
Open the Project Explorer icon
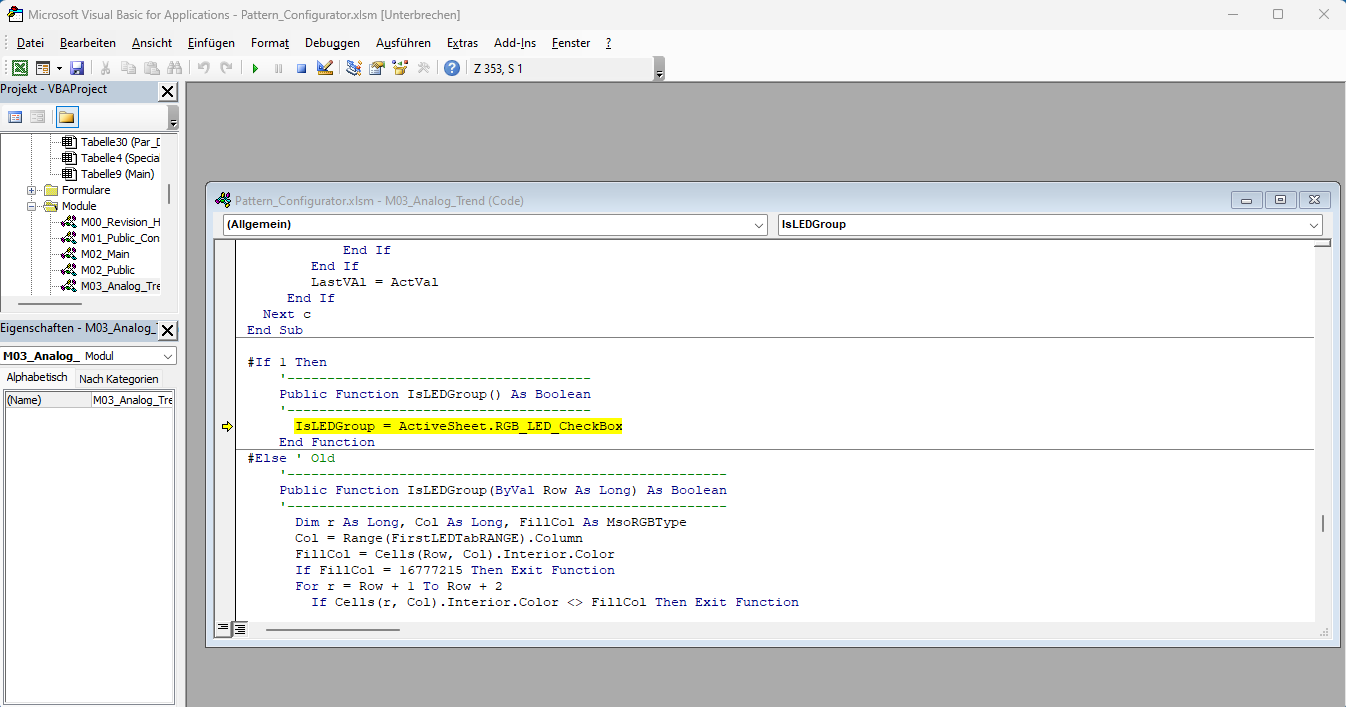pos(354,68)
